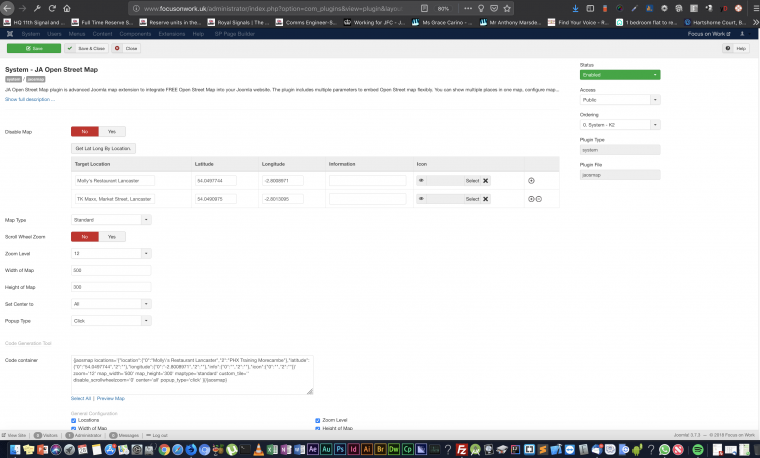Click the Select All link under code
760x458 pixels.
81,398
